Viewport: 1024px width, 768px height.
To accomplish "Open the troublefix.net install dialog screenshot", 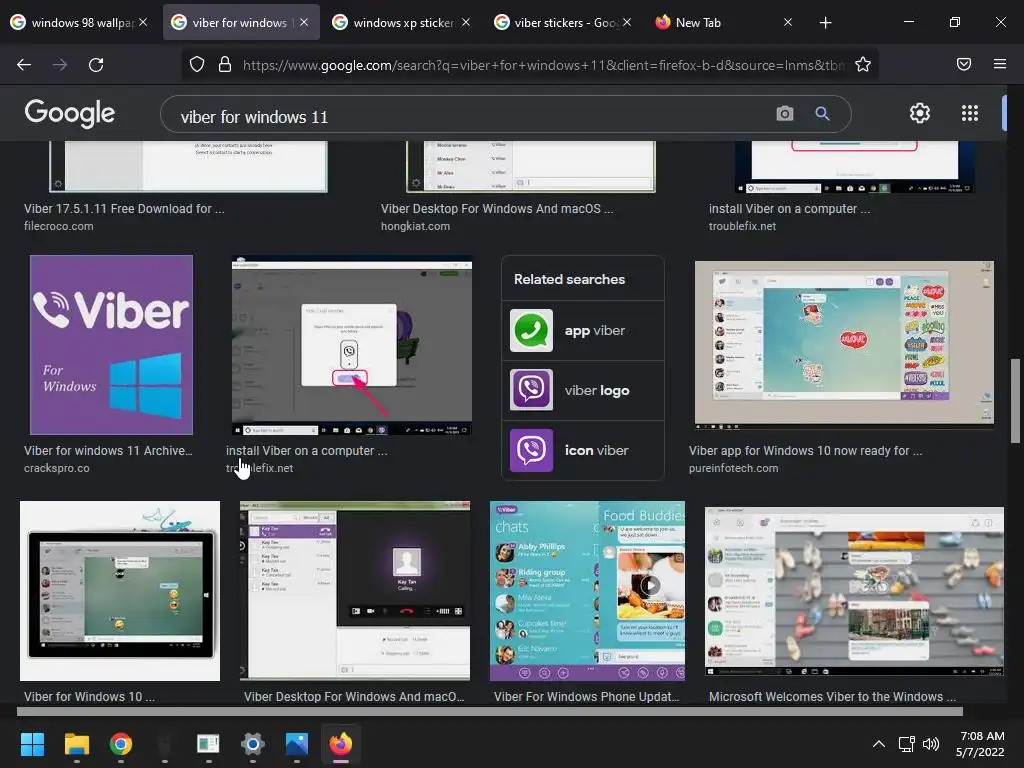I will coord(352,345).
